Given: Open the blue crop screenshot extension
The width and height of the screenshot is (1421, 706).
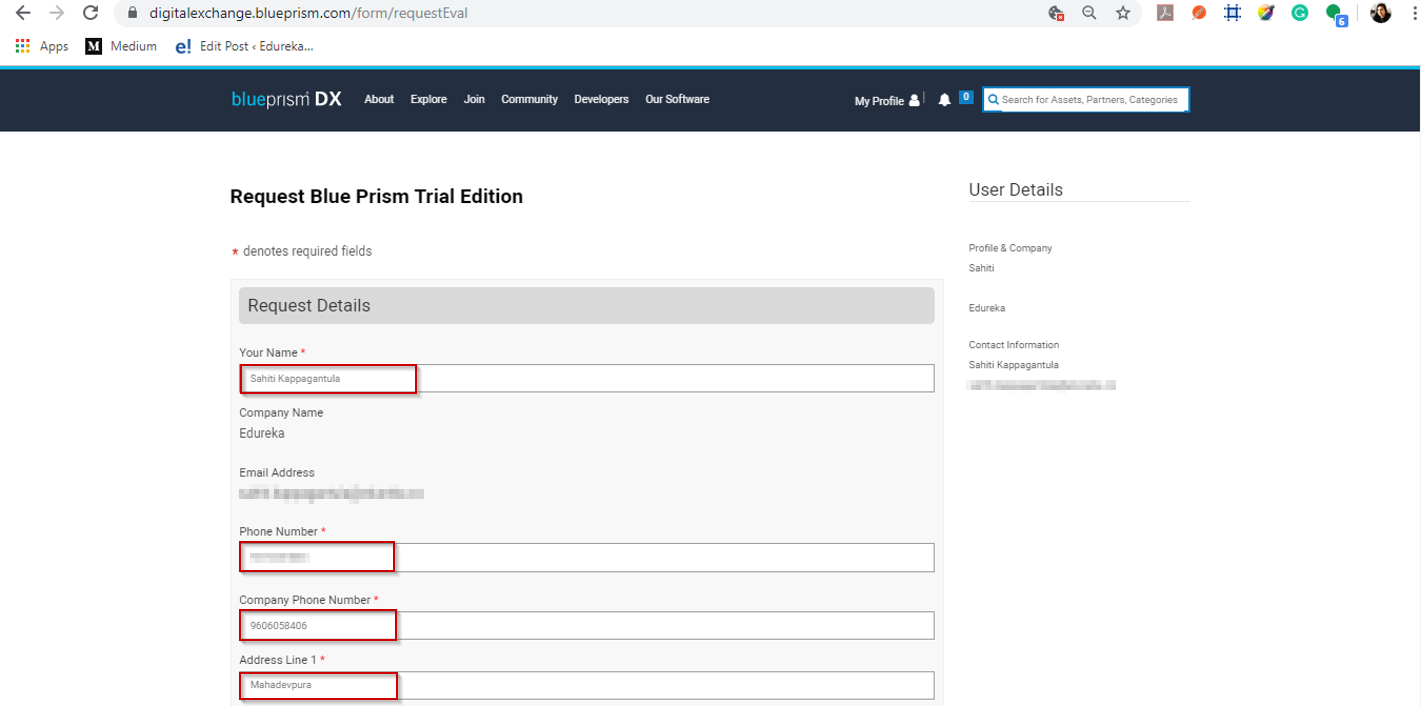Looking at the screenshot, I should [1233, 13].
